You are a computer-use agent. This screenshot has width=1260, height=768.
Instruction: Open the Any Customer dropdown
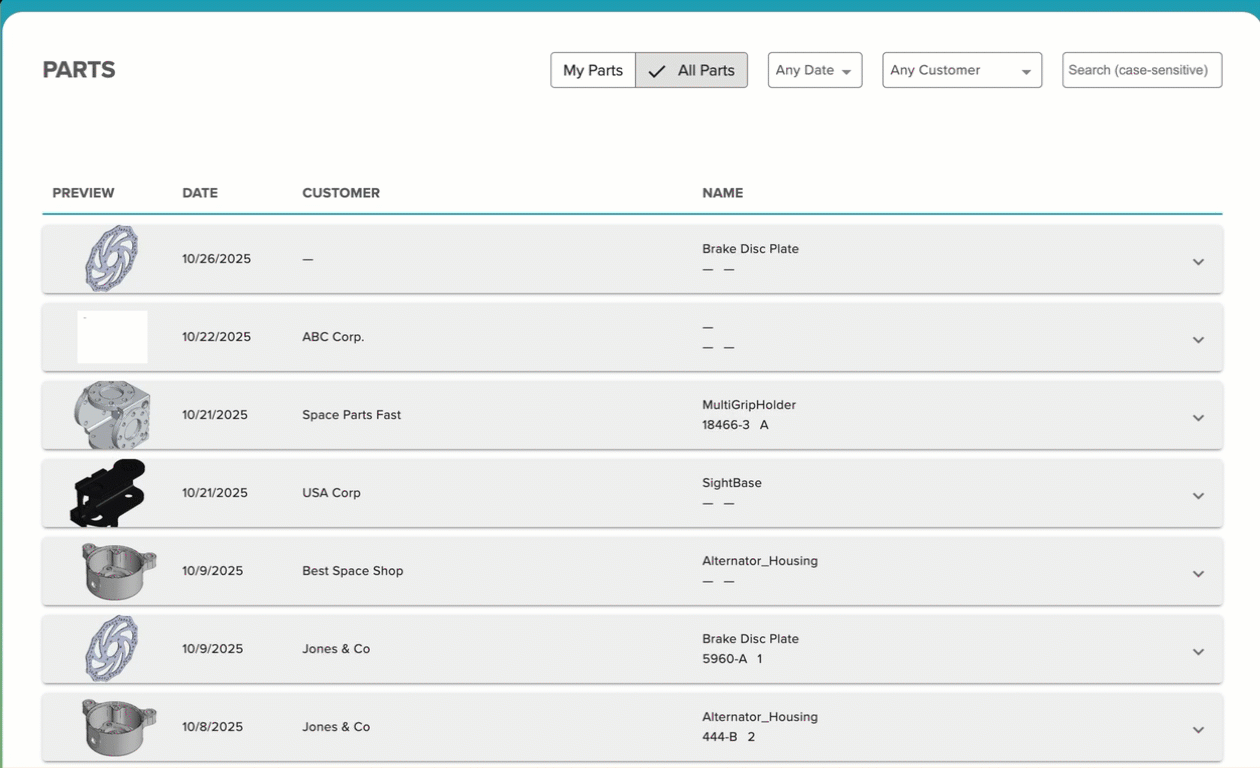tap(961, 70)
